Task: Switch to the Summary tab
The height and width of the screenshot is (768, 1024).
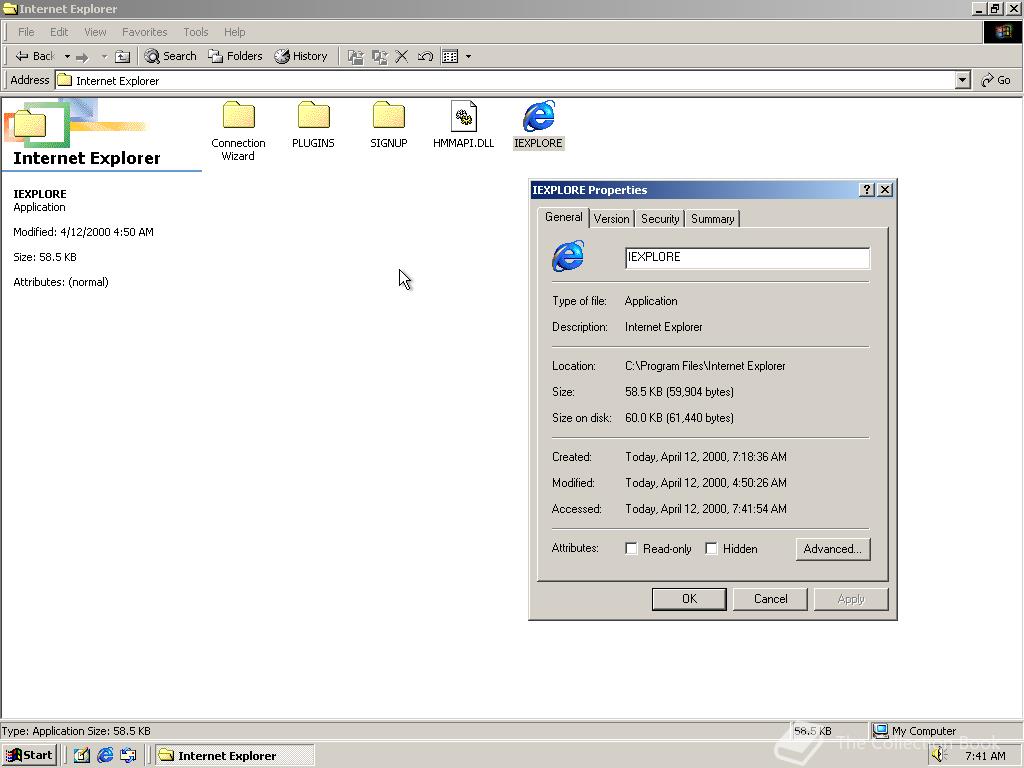Action: click(x=712, y=219)
